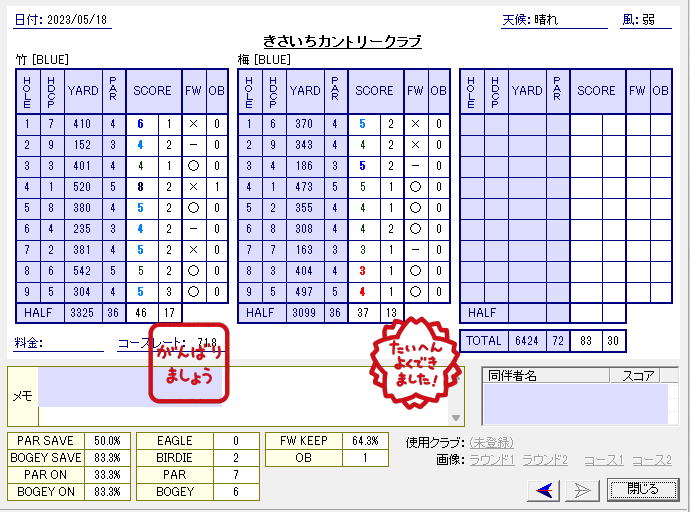Select 梅 half yardage 3099
This screenshot has width=690, height=512.
pyautogui.click(x=304, y=313)
